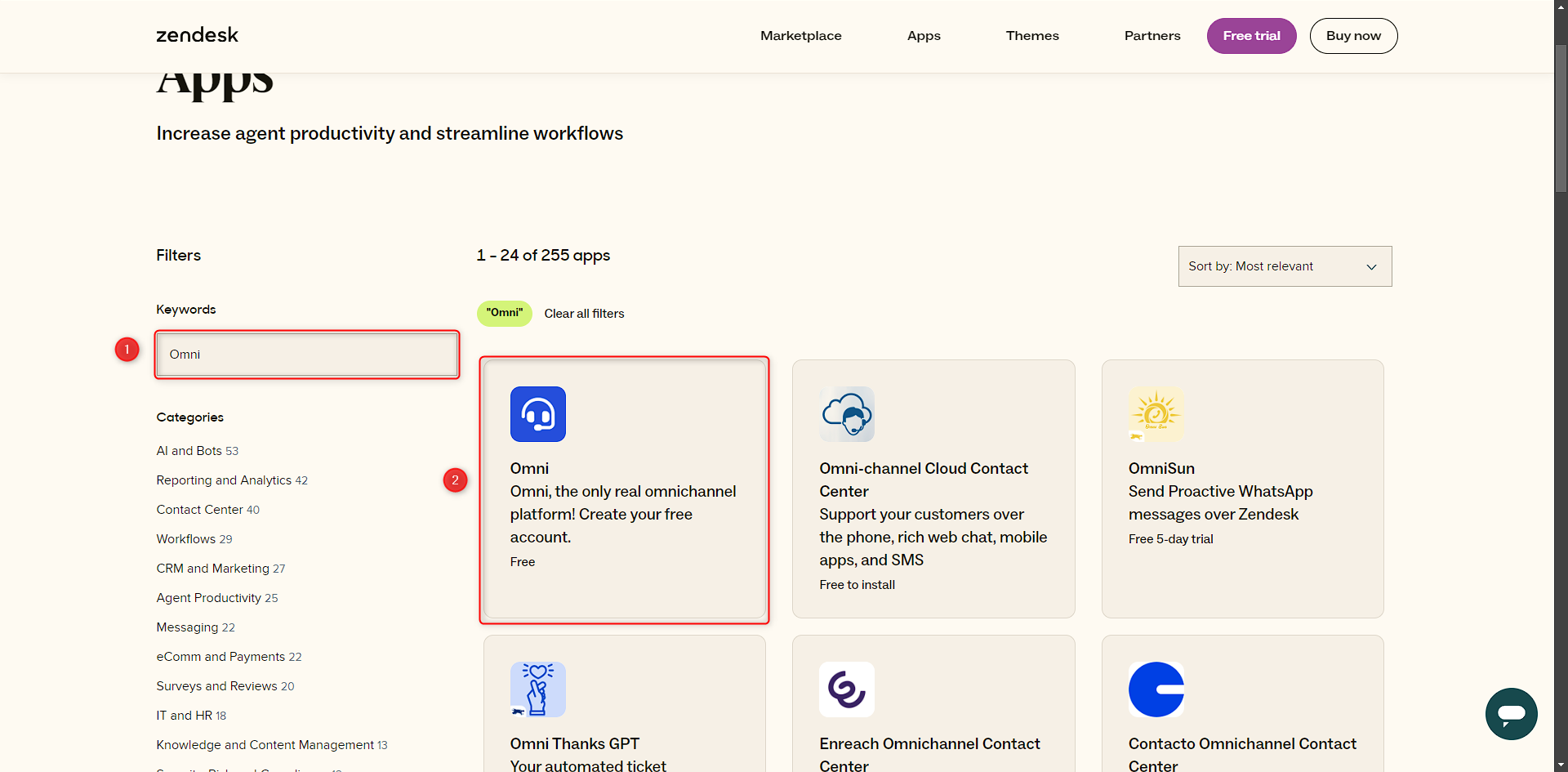Filter by IT and HR category

point(191,716)
